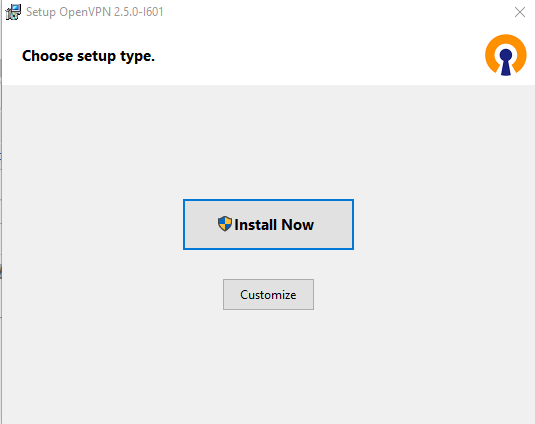Open the Customize setup options
This screenshot has height=424, width=535.
(x=268, y=294)
